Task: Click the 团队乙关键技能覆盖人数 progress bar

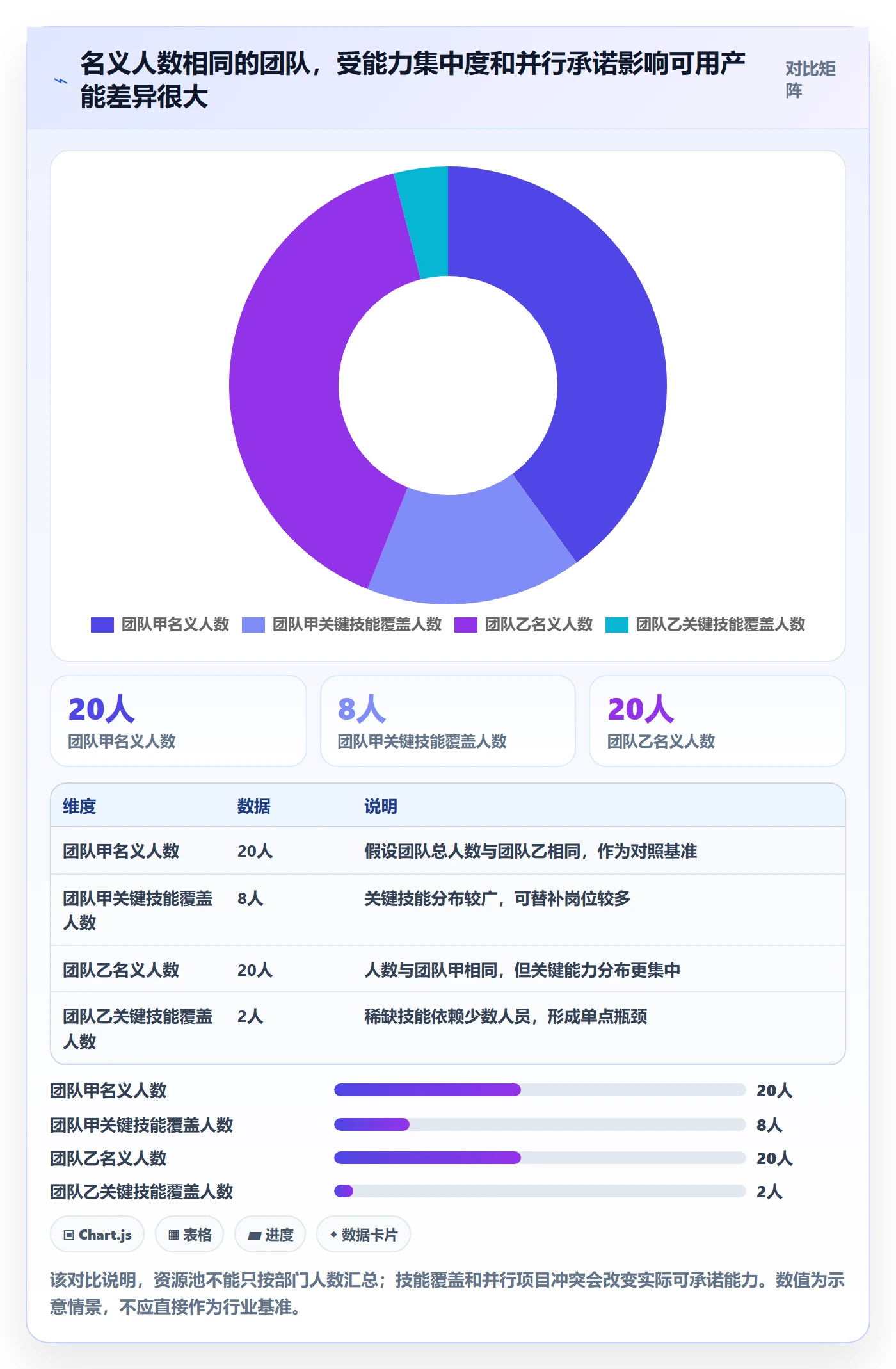Action: 540,1191
